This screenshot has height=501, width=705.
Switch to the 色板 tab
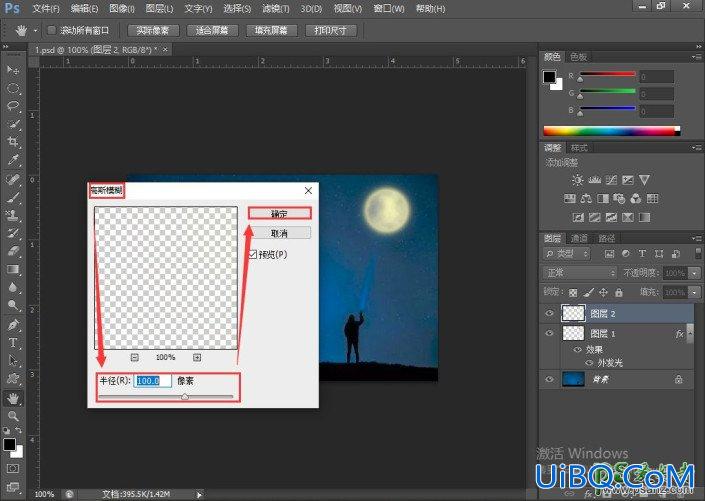click(x=578, y=57)
